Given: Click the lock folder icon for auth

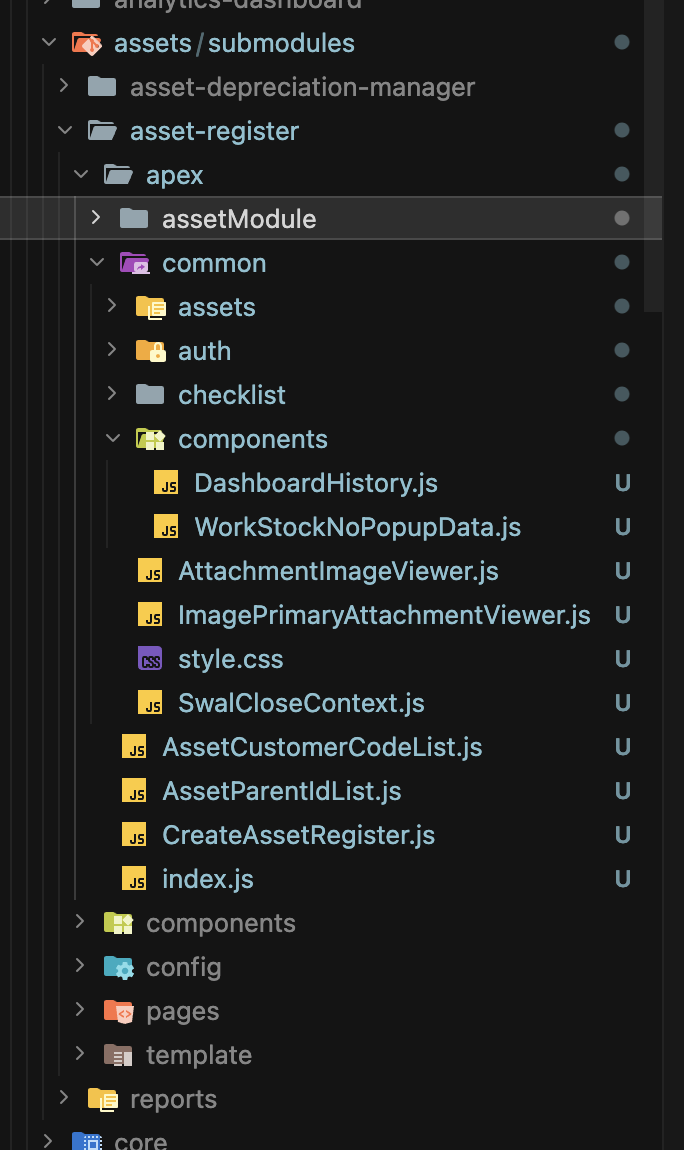Looking at the screenshot, I should click(150, 351).
